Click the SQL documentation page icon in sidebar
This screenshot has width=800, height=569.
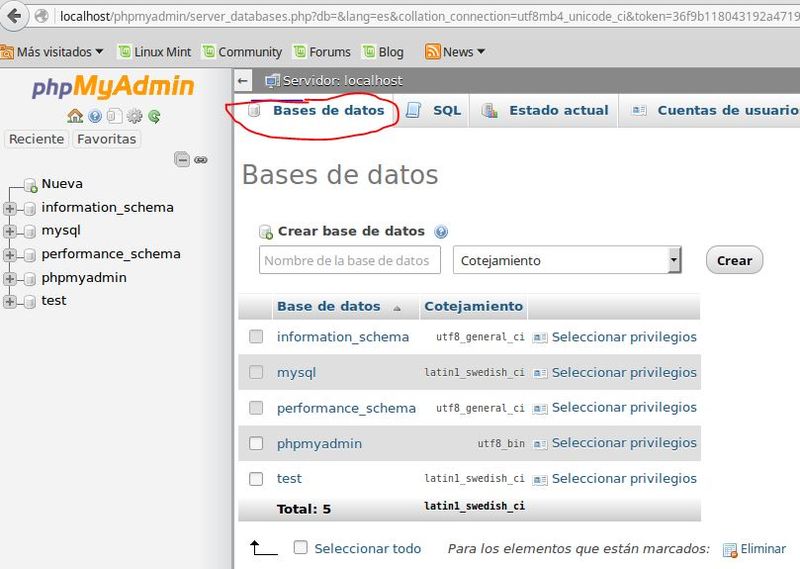click(x=115, y=116)
